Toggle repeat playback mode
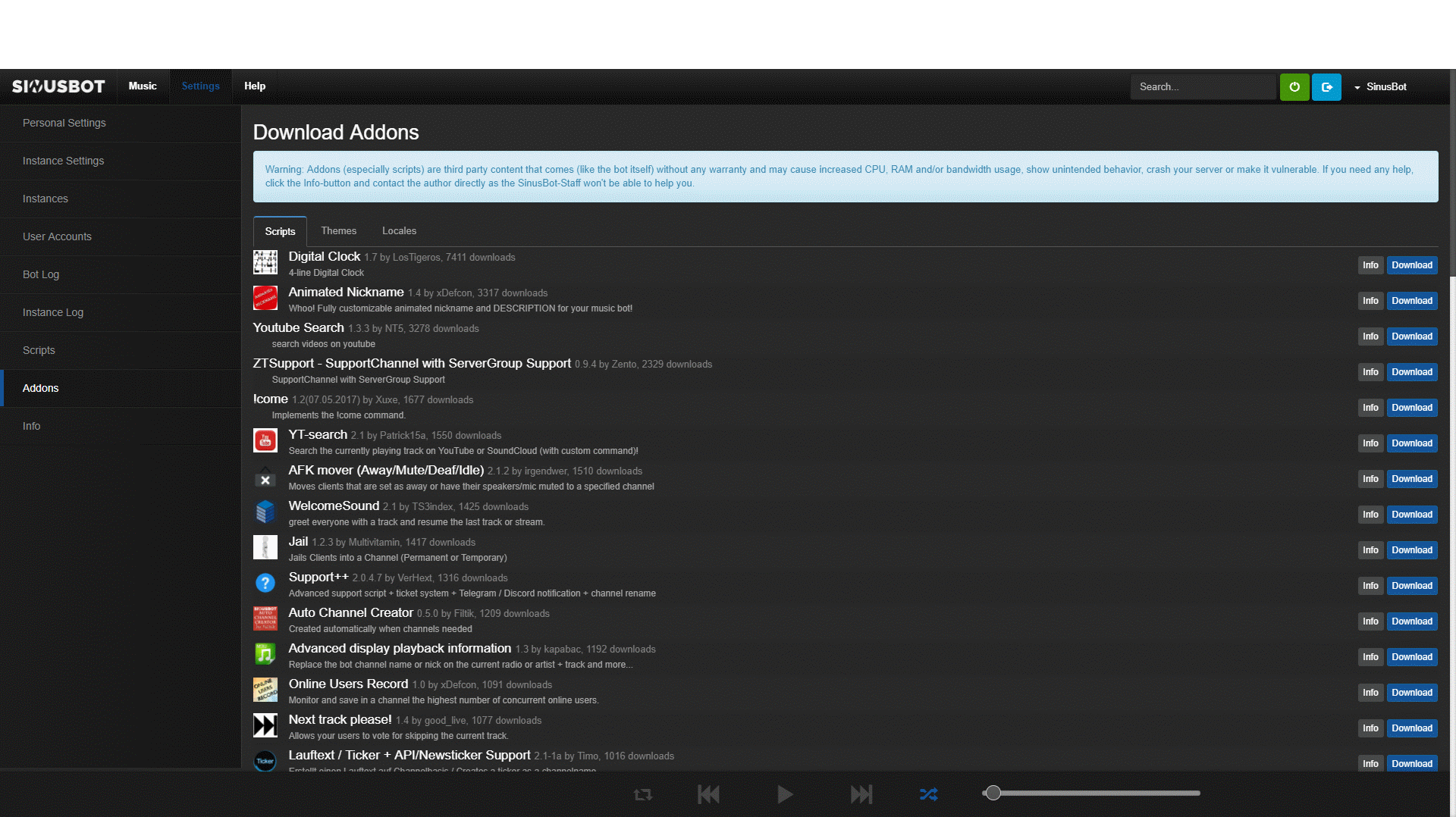Image resolution: width=1456 pixels, height=817 pixels. click(642, 794)
